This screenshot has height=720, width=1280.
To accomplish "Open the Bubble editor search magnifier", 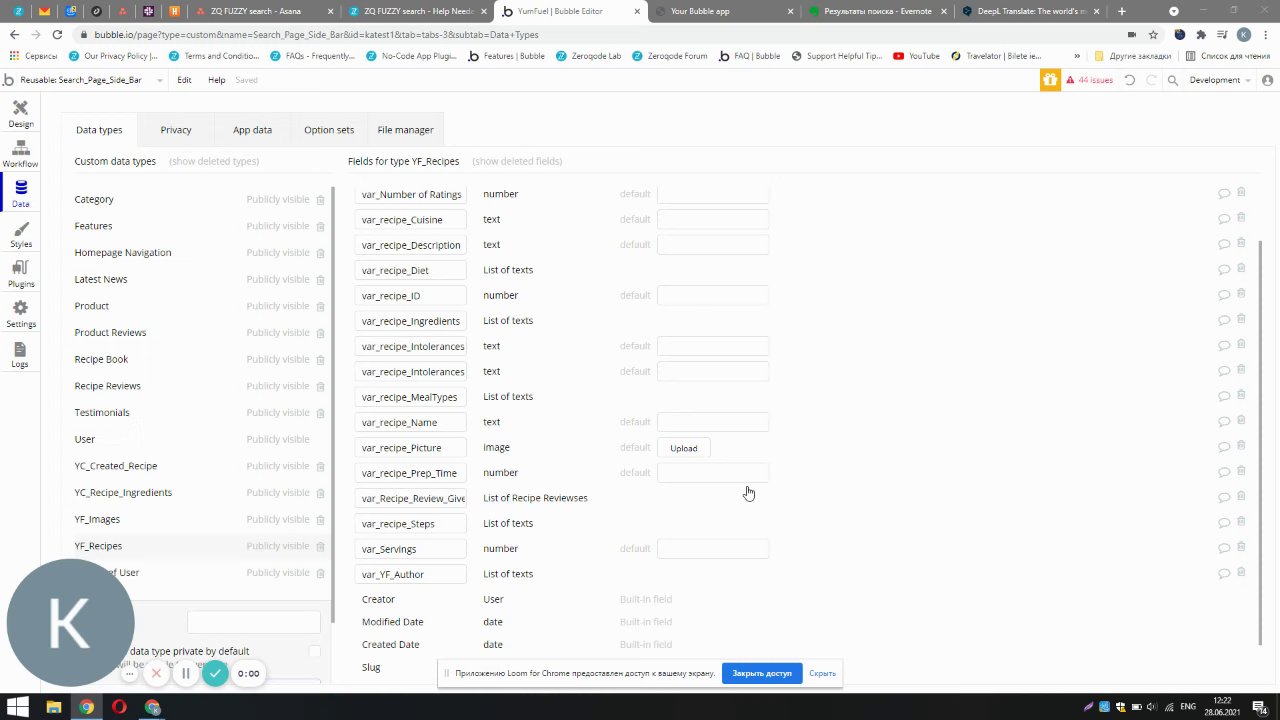I will point(1173,80).
